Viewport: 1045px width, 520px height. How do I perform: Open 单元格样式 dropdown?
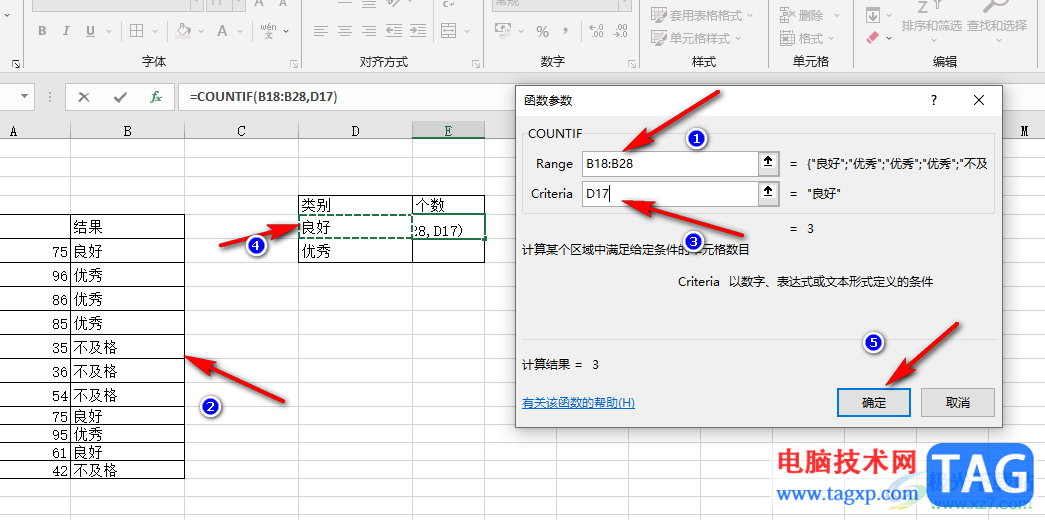point(695,39)
